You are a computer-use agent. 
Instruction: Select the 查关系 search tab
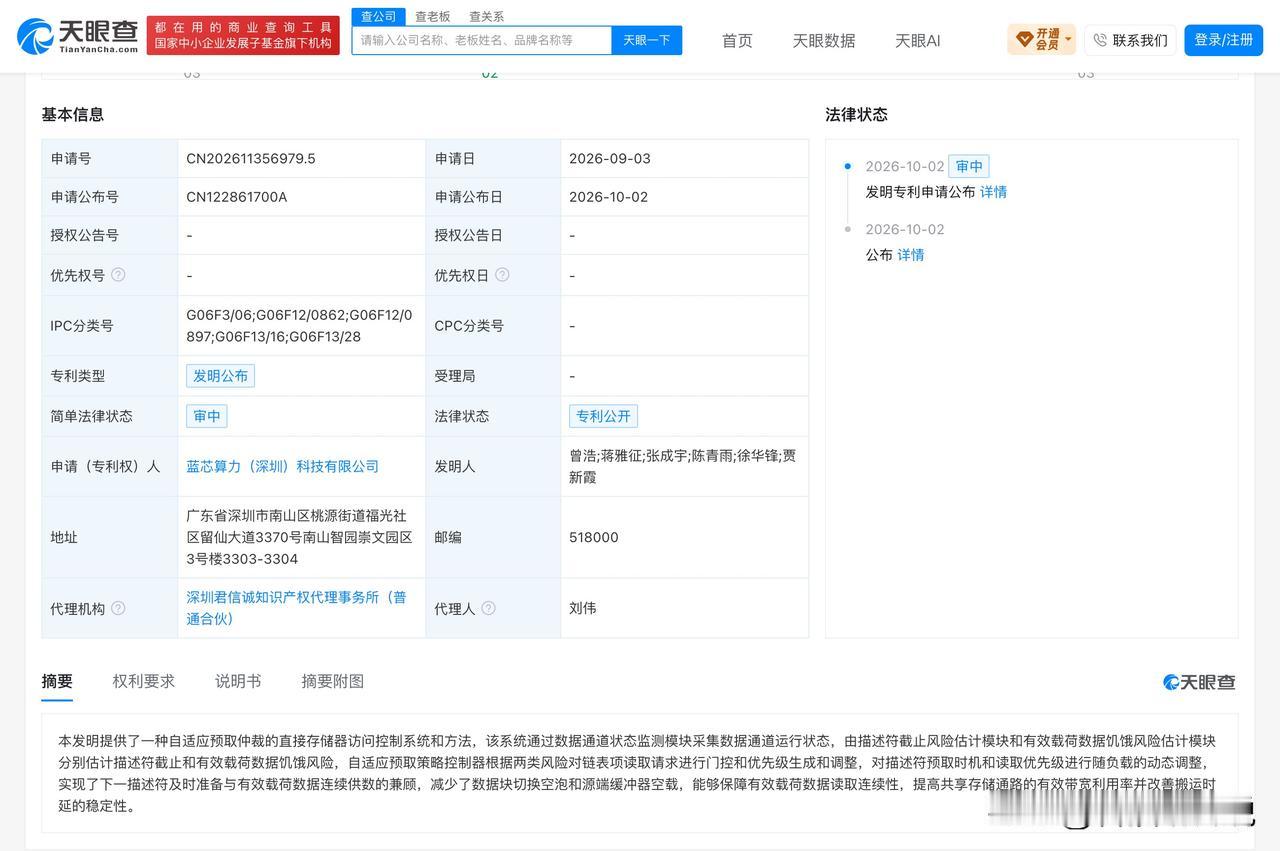point(487,16)
